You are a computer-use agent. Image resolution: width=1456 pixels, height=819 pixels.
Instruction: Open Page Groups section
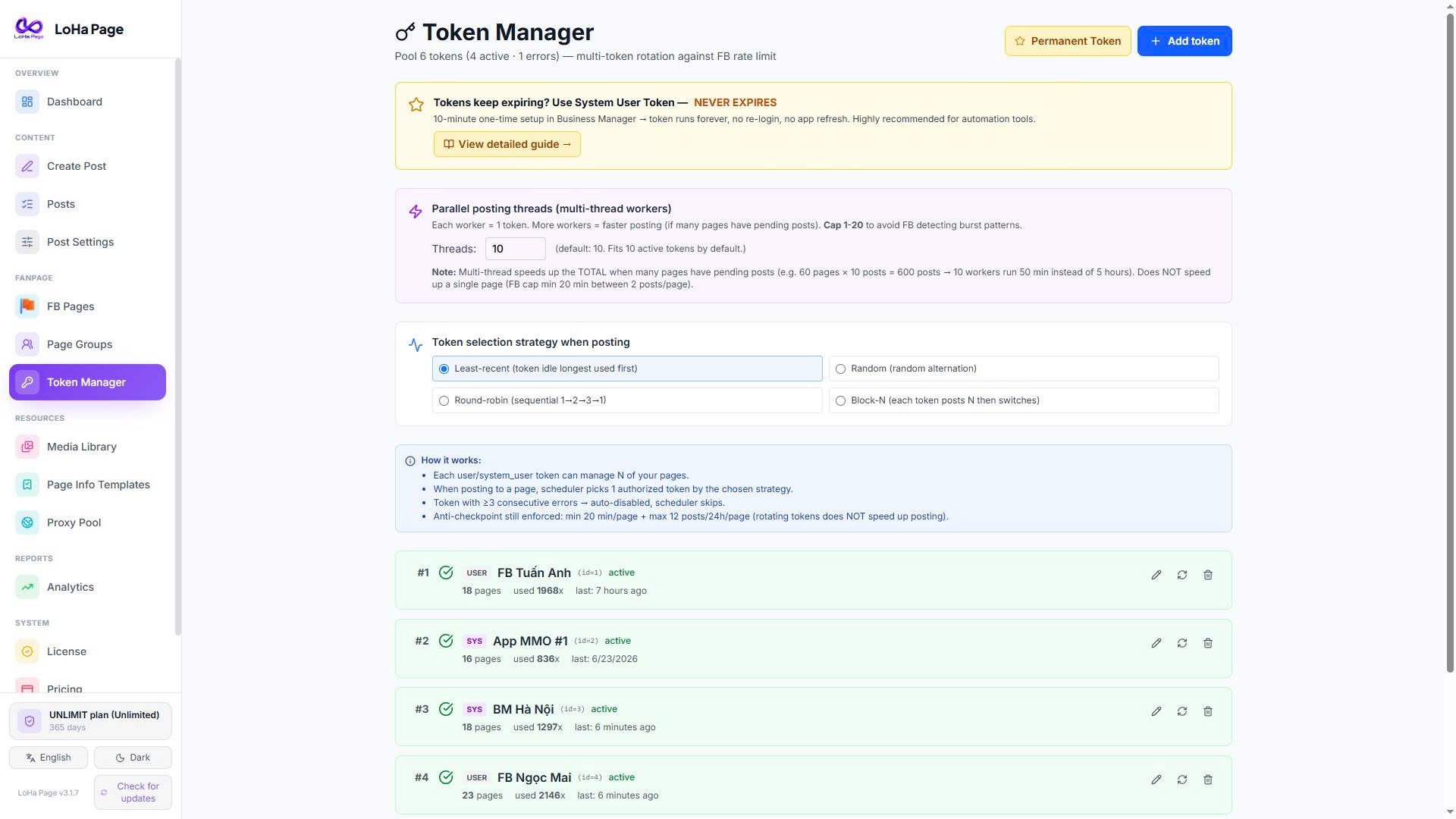87,344
